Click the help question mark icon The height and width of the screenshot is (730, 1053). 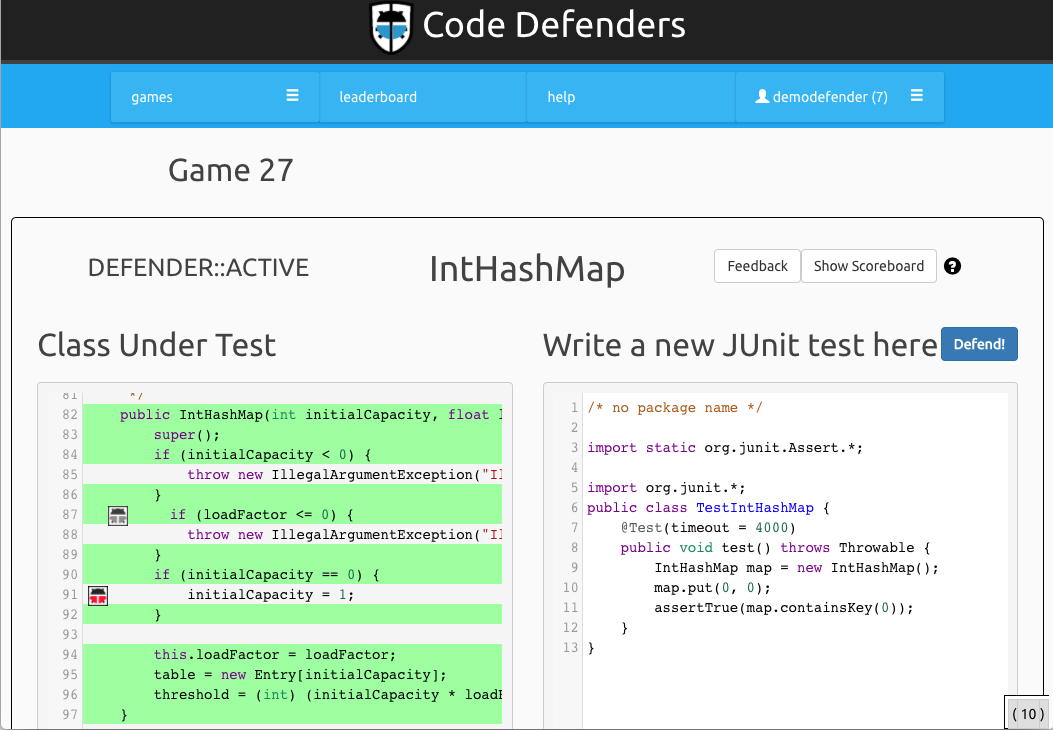pos(952,266)
